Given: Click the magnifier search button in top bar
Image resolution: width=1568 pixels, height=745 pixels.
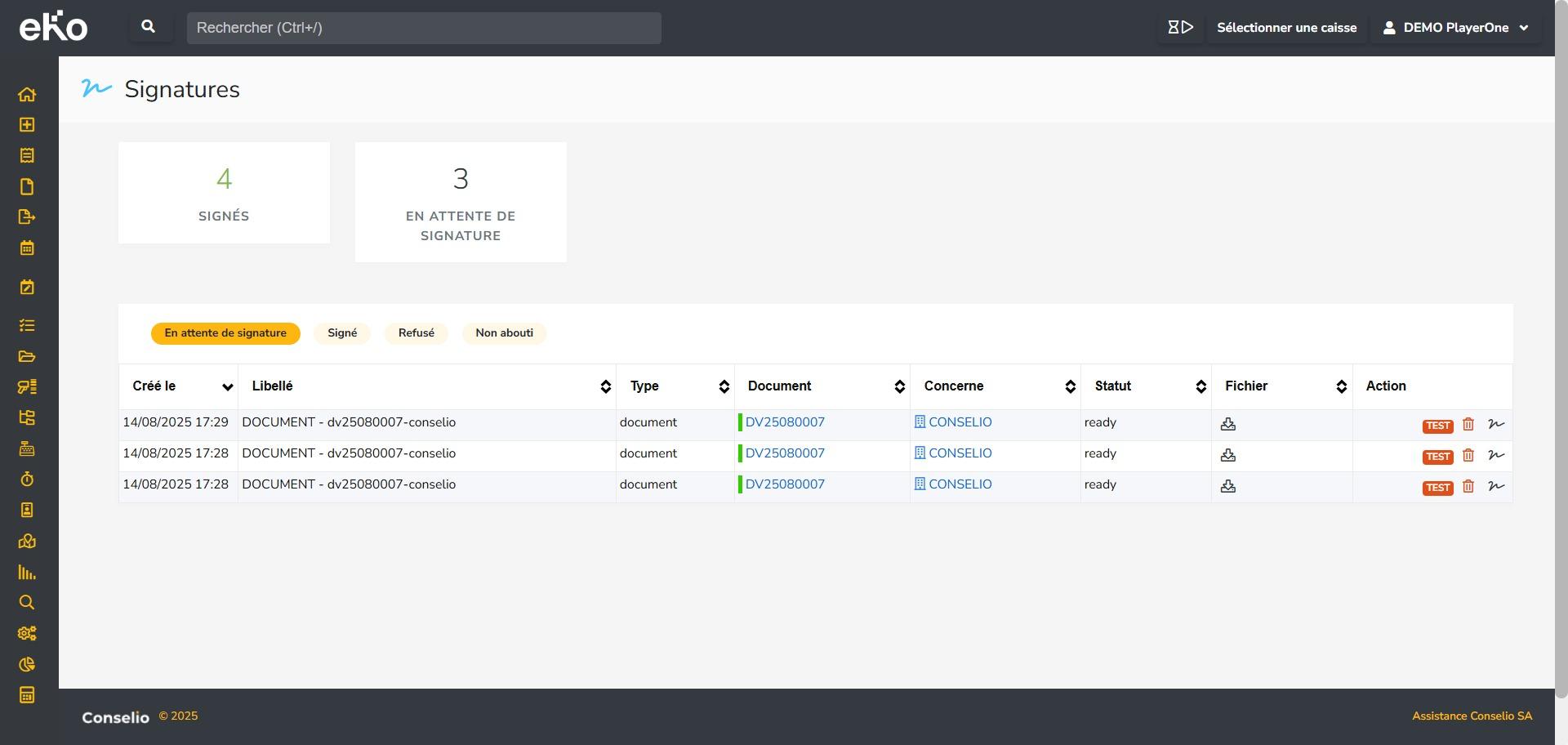Looking at the screenshot, I should click(x=149, y=27).
